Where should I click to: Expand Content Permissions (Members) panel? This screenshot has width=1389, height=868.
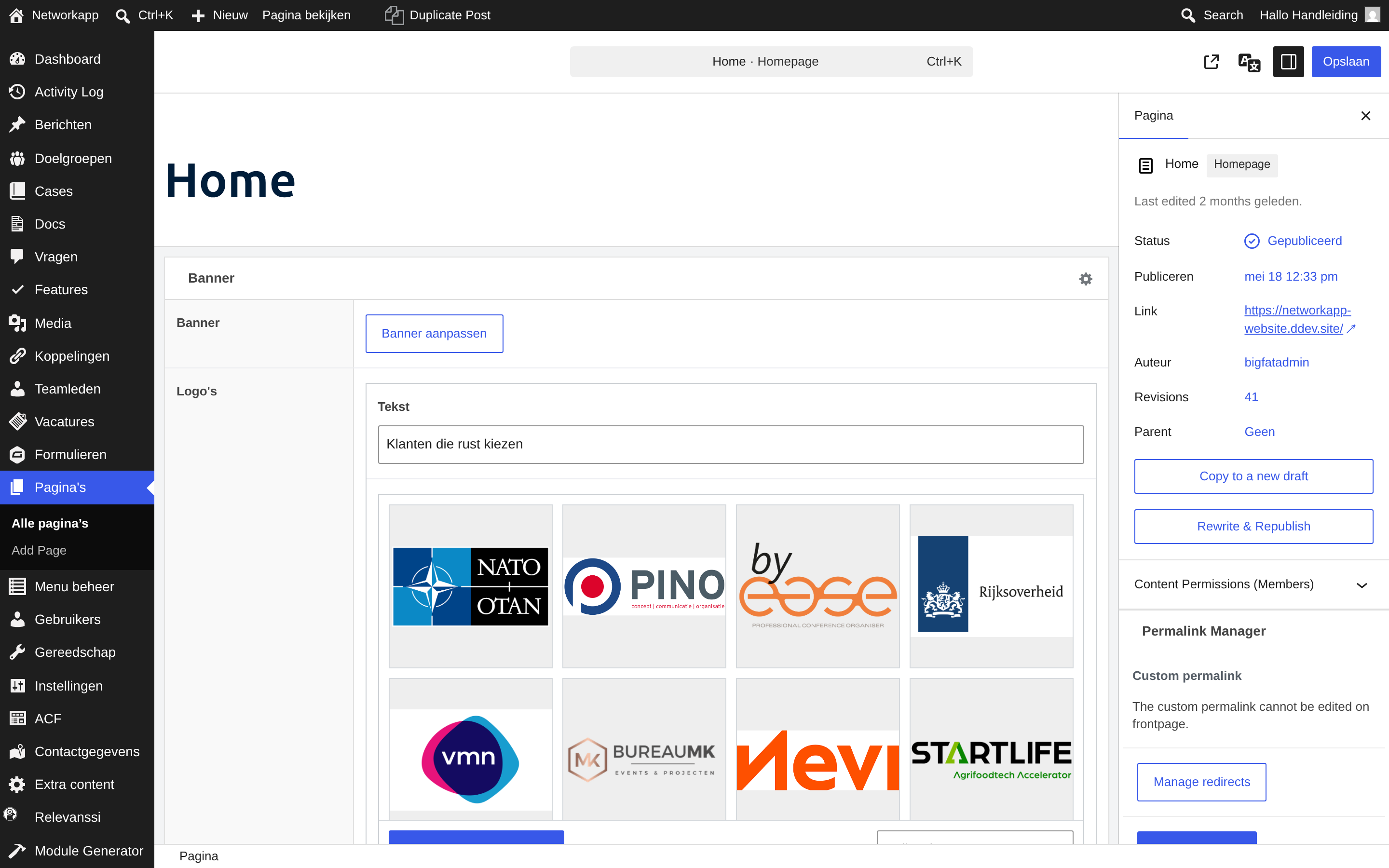coord(1253,584)
